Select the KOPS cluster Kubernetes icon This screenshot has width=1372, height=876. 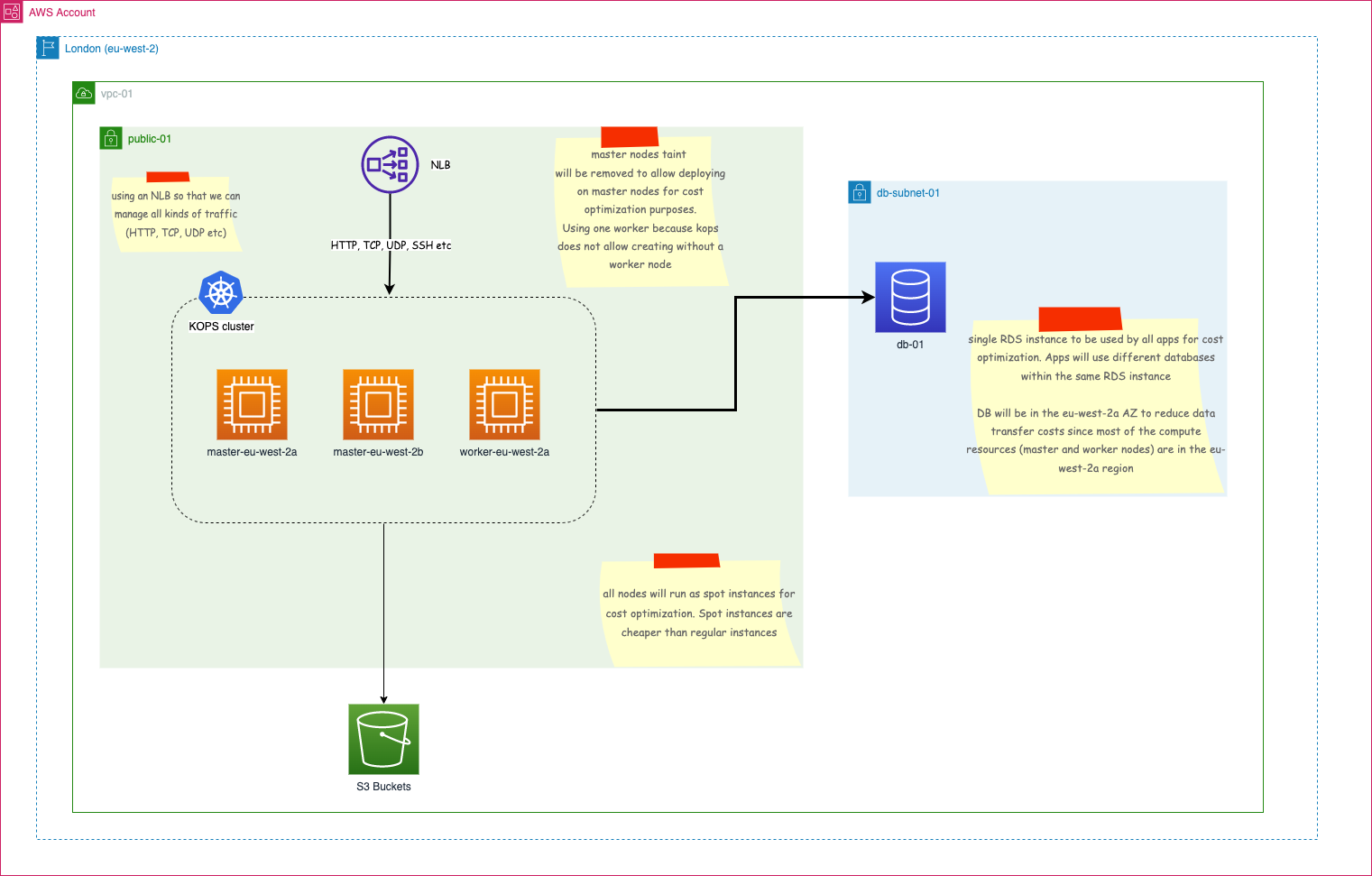coord(221,292)
